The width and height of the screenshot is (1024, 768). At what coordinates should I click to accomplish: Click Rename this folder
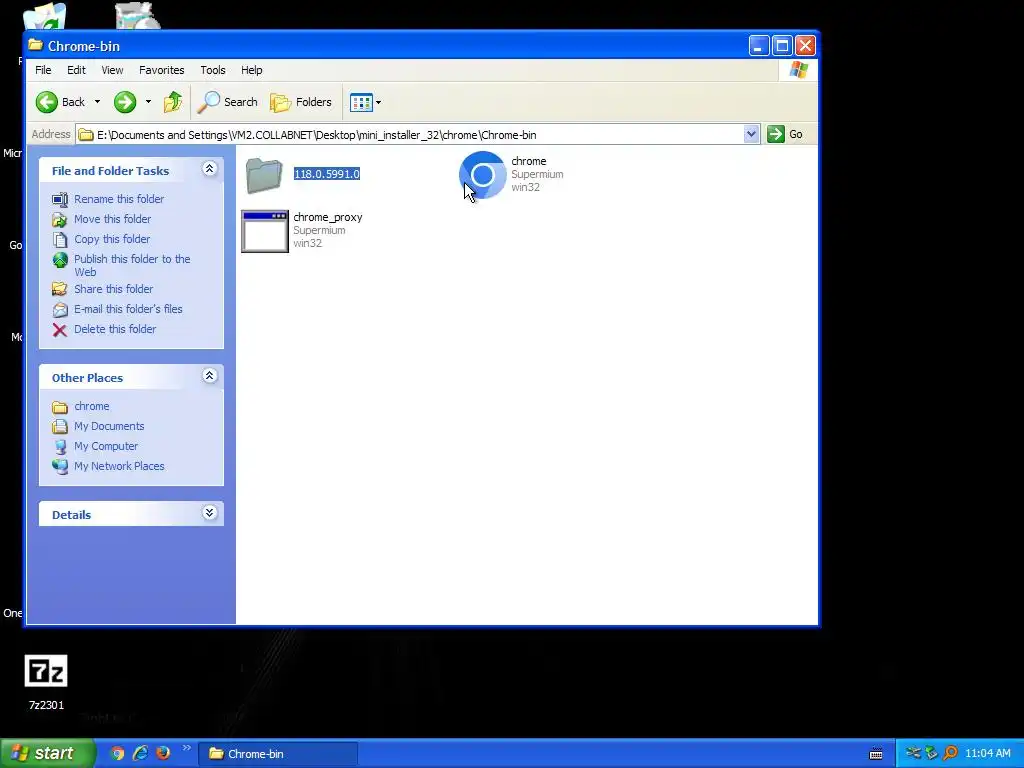click(x=119, y=199)
